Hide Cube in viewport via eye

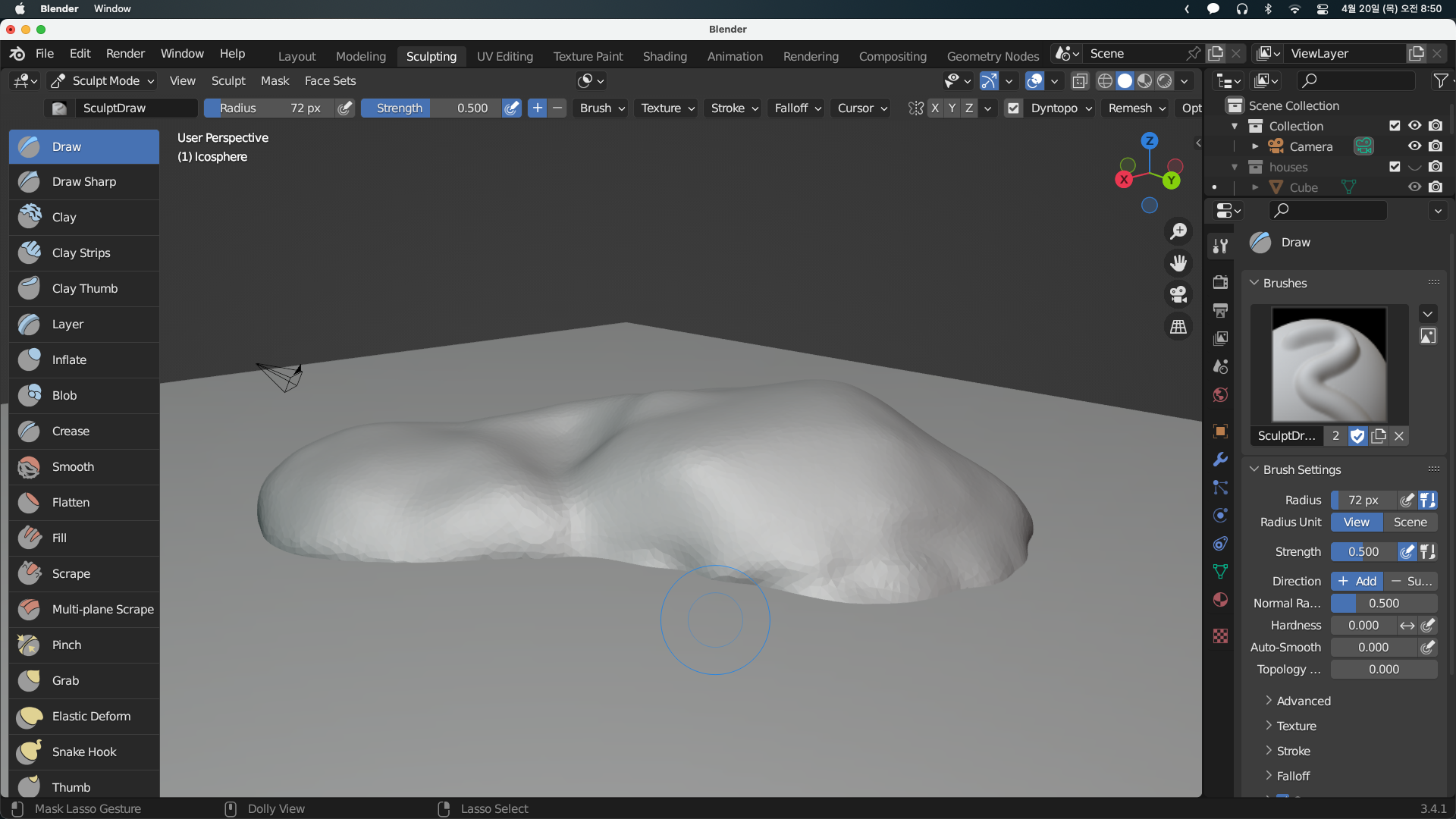[1415, 187]
